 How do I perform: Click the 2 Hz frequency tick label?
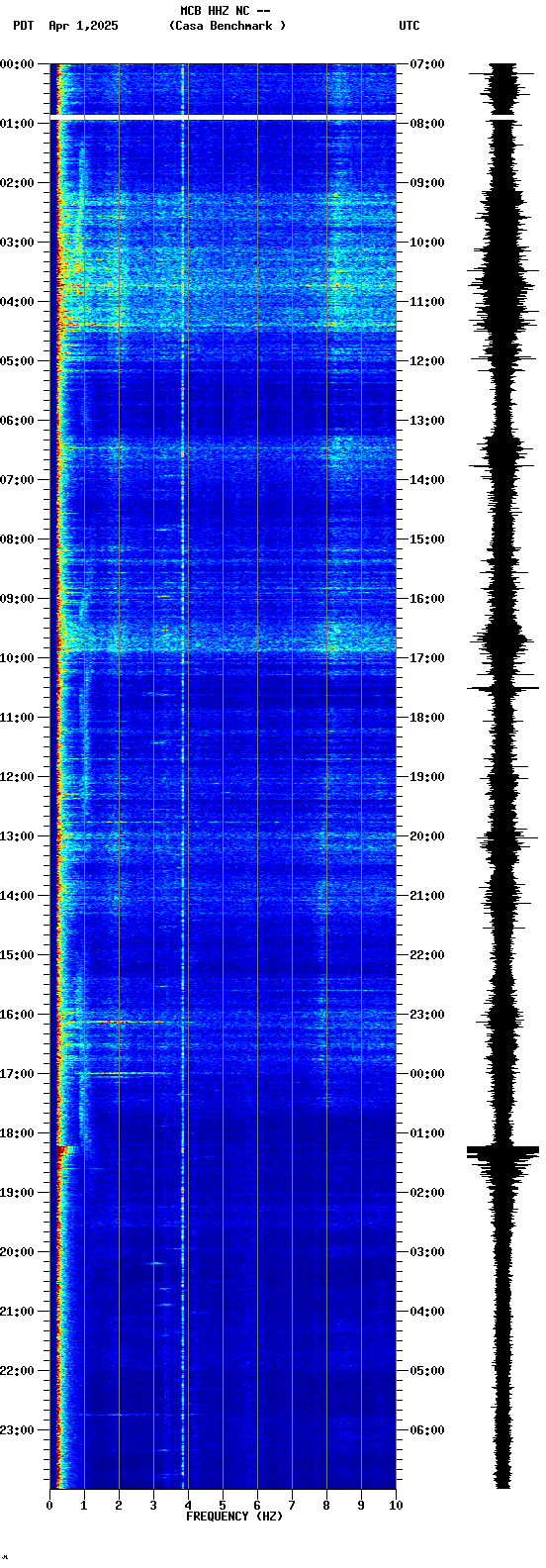coord(119,1506)
